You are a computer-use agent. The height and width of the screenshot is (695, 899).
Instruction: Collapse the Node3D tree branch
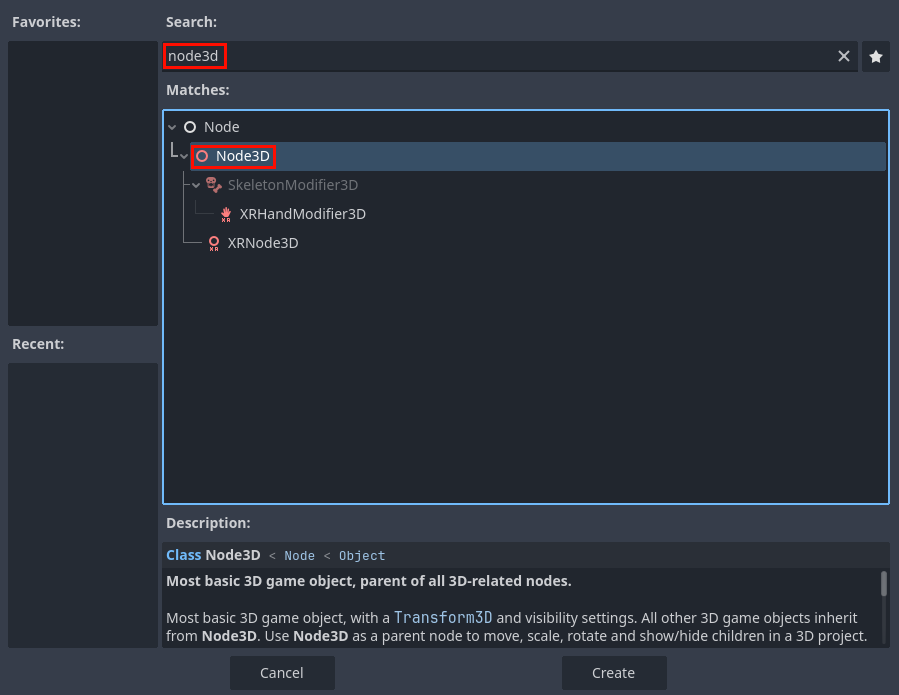click(183, 156)
